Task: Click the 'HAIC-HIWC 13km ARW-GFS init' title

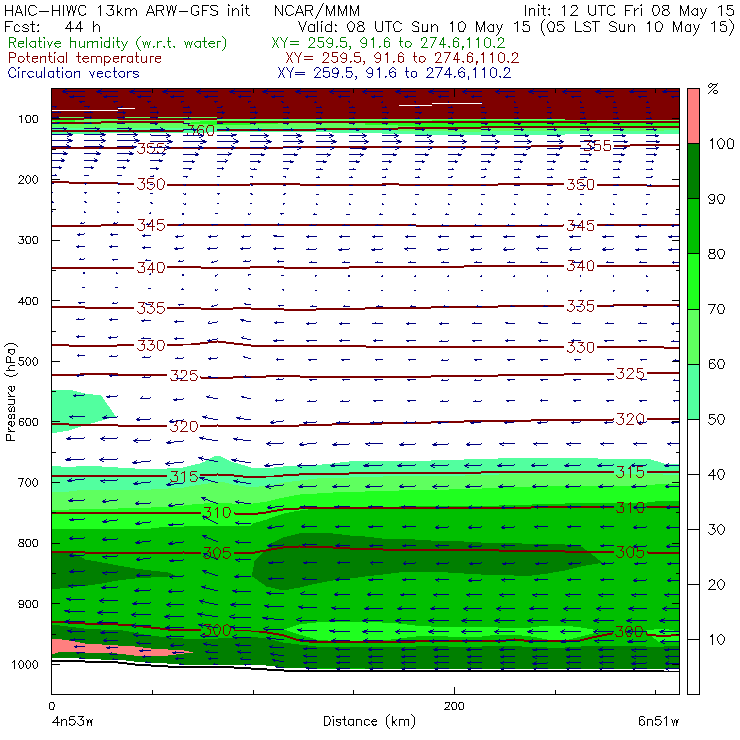Action: pos(127,10)
